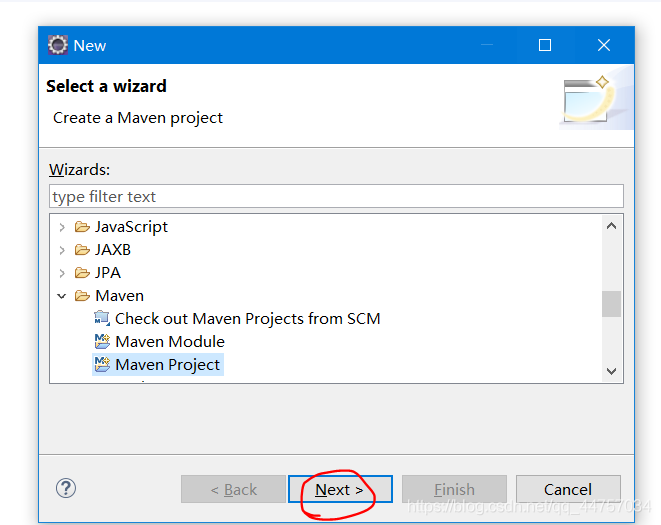Click the disabled Back button
Screen dimensions: 661x525
(233, 489)
